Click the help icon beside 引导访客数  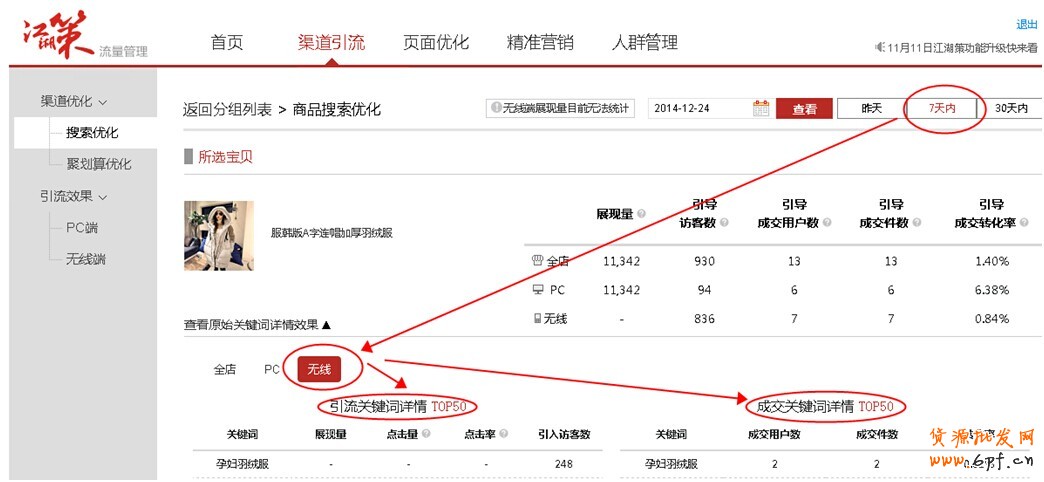[724, 223]
